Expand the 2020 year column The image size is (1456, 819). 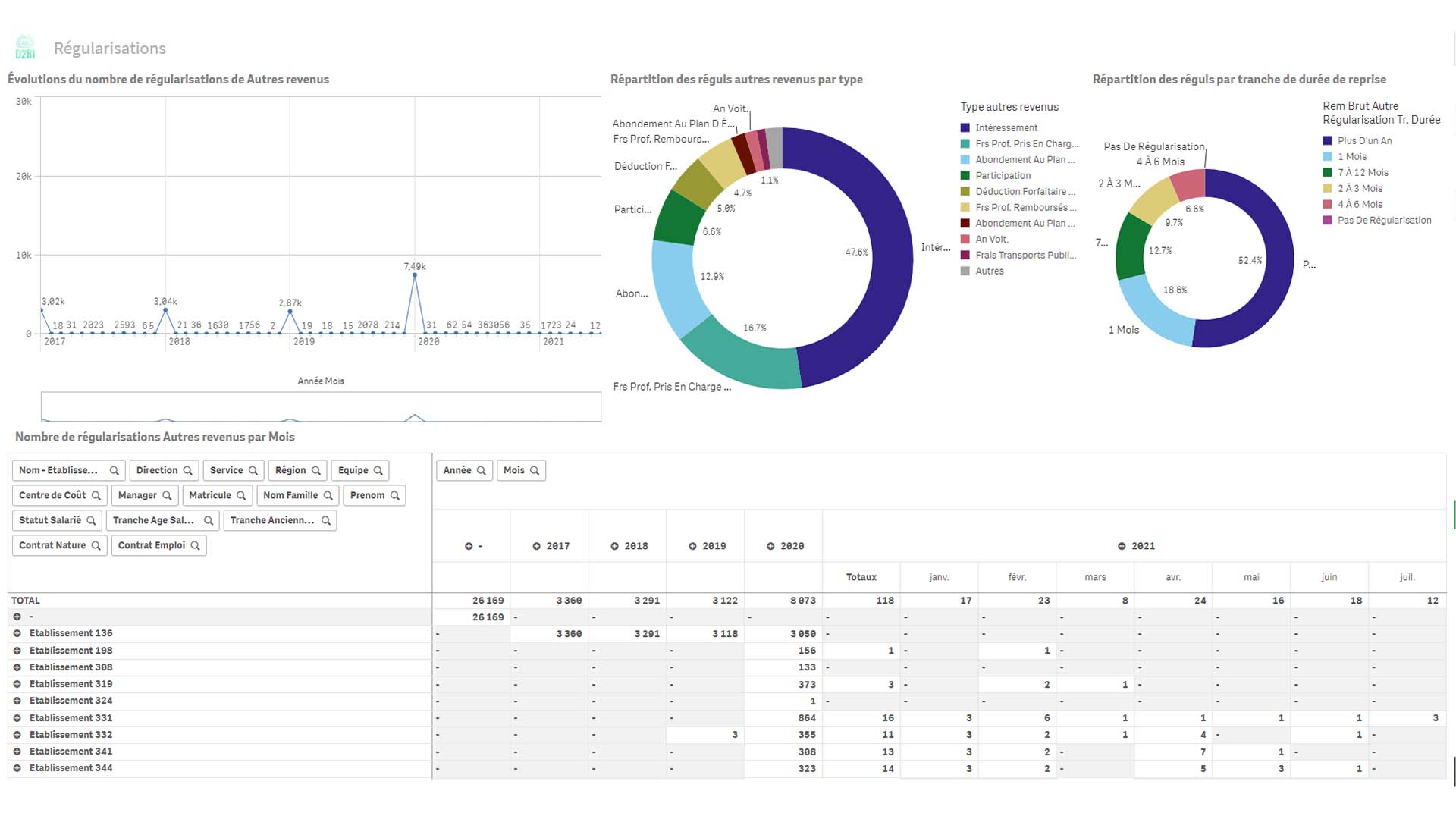coord(770,547)
